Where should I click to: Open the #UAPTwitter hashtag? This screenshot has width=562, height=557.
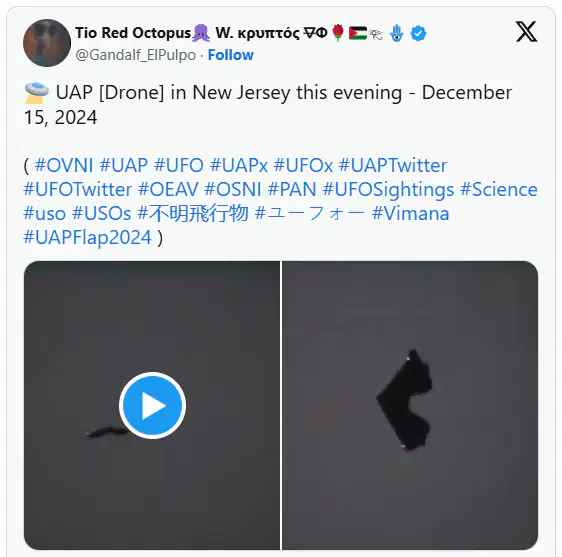pyautogui.click(x=393, y=166)
